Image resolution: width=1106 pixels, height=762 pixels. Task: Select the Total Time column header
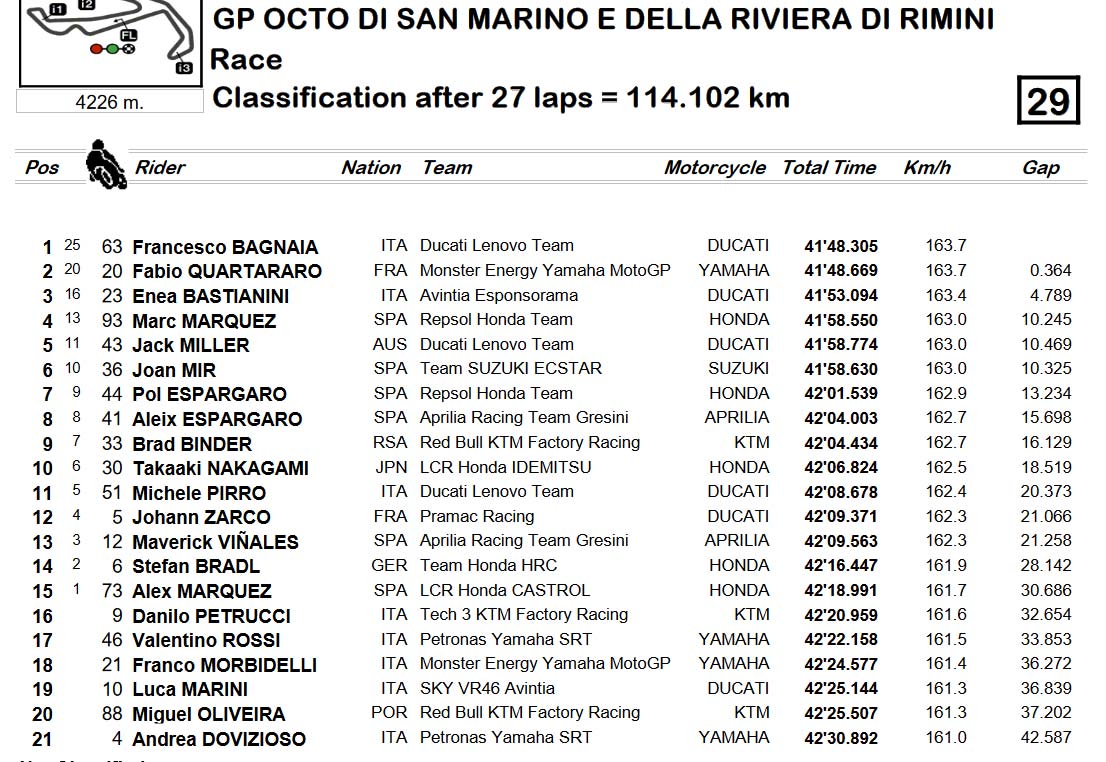tap(829, 167)
